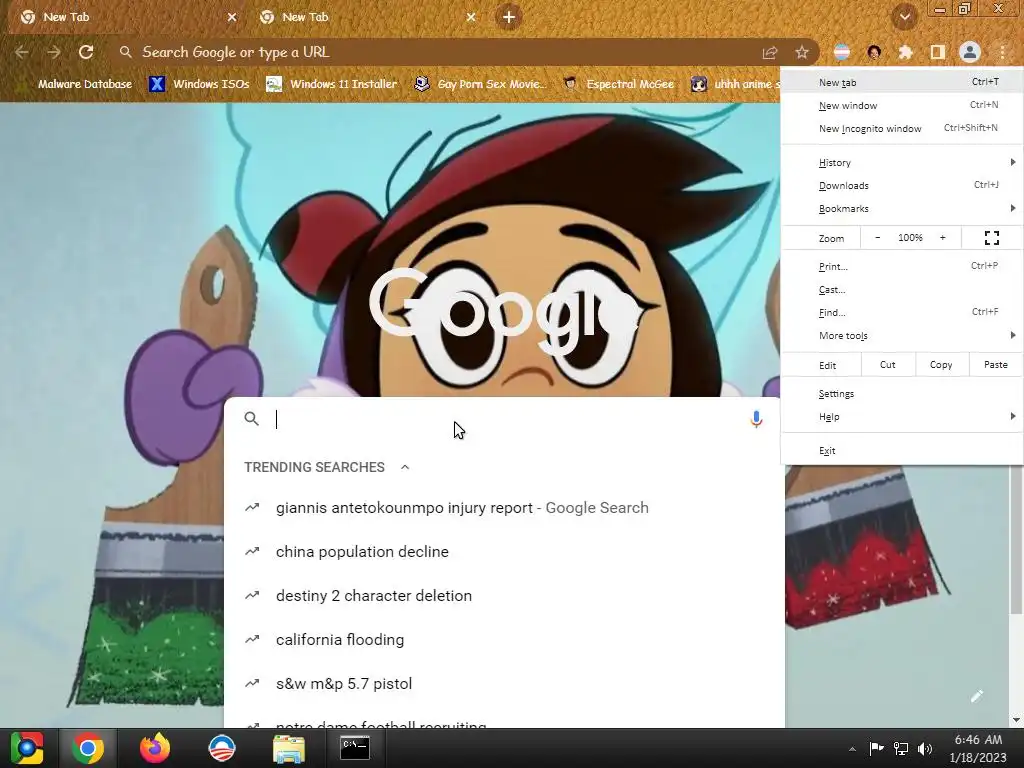Expand the Help submenu
The height and width of the screenshot is (768, 1024).
pyautogui.click(x=902, y=417)
